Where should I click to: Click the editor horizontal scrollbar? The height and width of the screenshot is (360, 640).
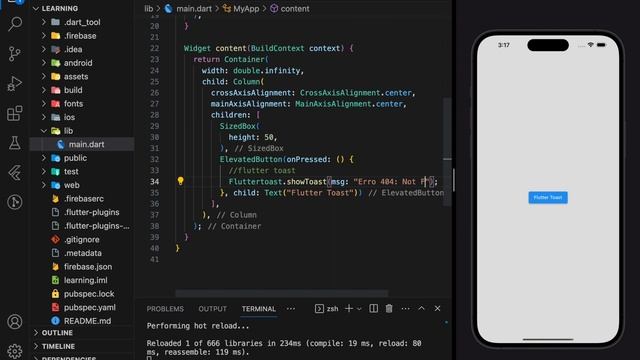pos(282,293)
